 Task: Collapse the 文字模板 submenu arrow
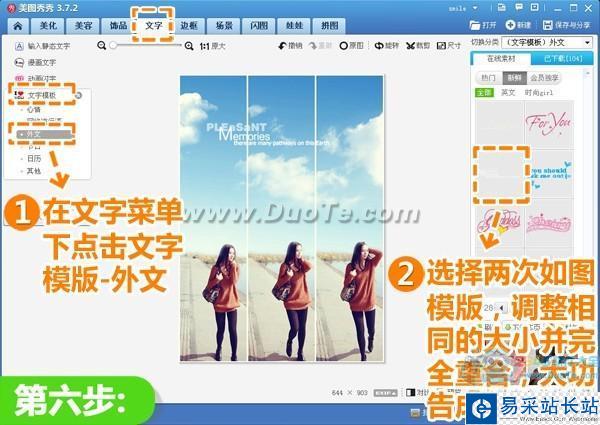(x=78, y=95)
